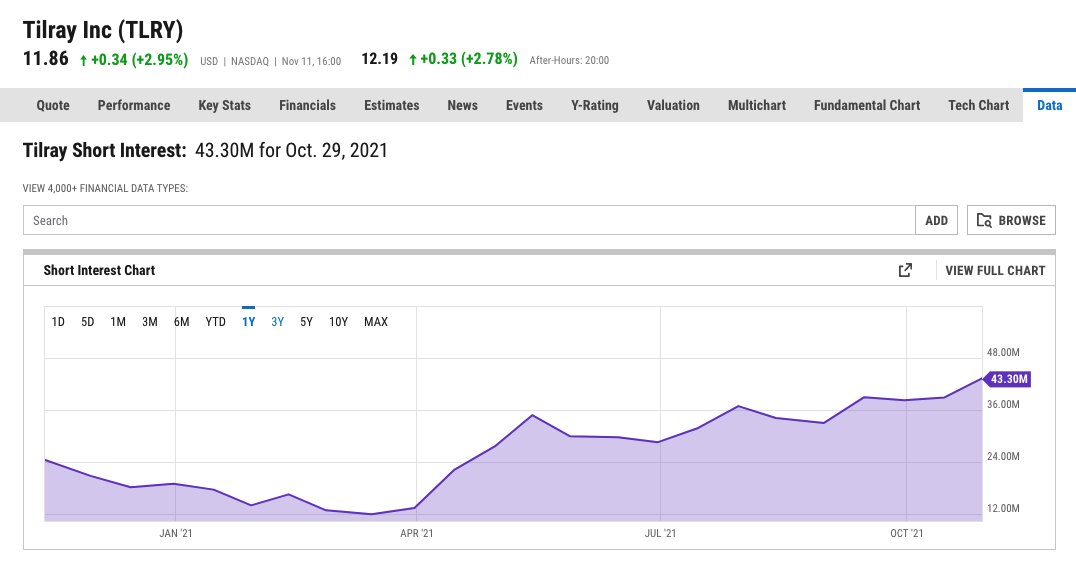
Task: Switch to the Performance tab
Action: pyautogui.click(x=134, y=105)
